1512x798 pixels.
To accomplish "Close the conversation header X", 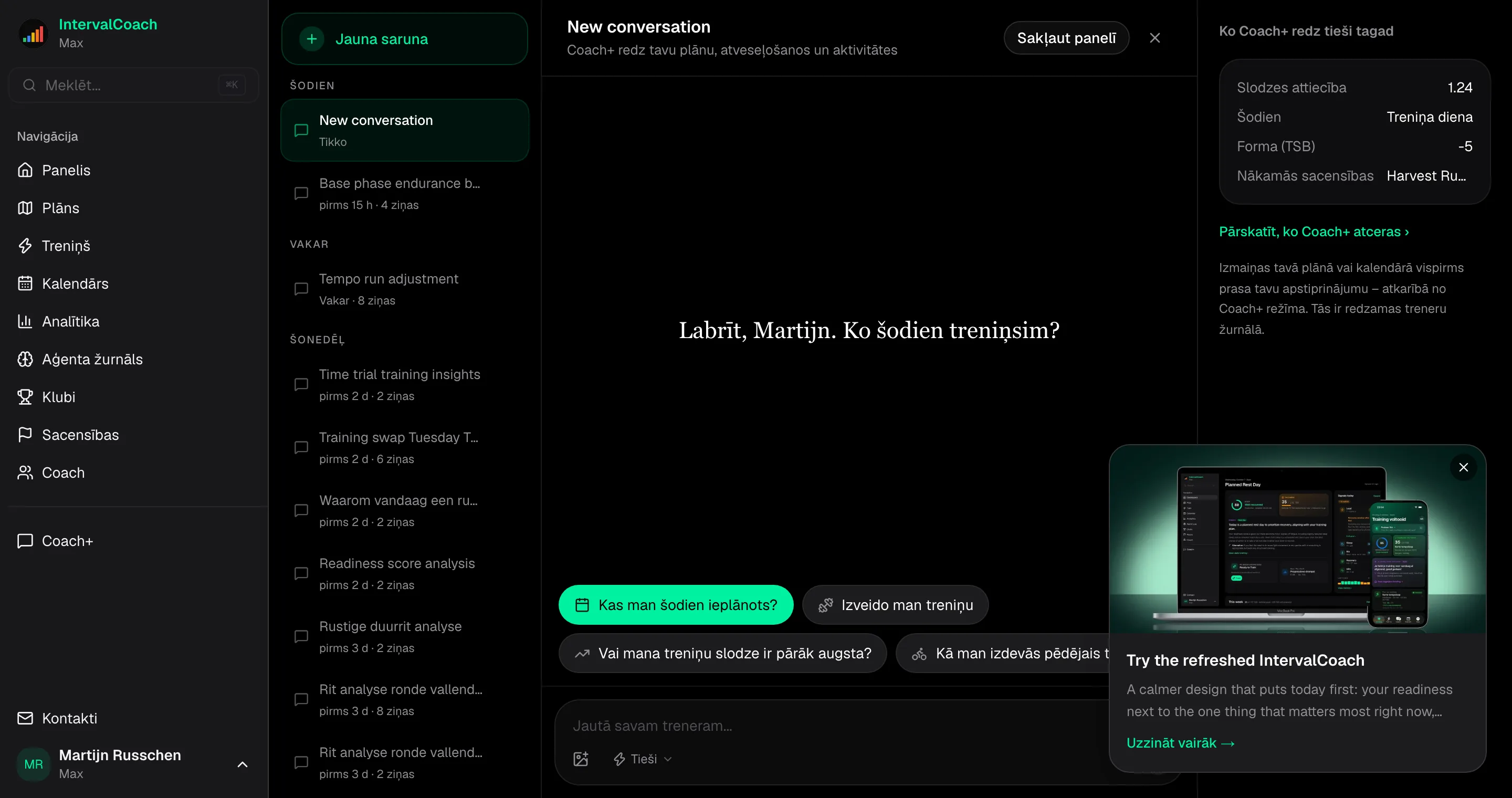I will pyautogui.click(x=1154, y=38).
